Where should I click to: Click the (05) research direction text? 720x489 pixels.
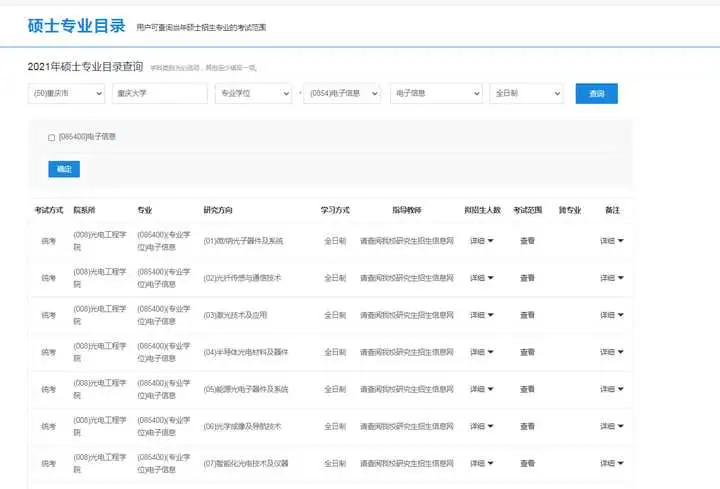click(x=246, y=389)
